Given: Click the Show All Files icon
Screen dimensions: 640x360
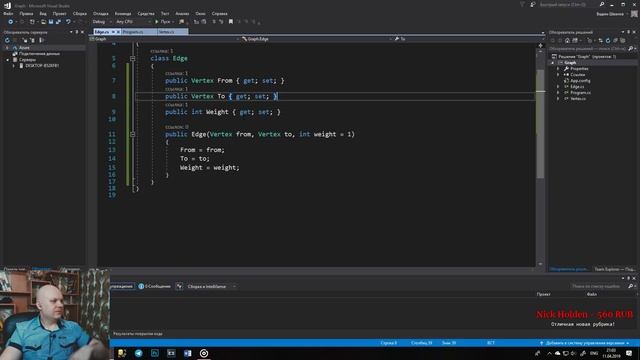Looking at the screenshot, I should [623, 40].
